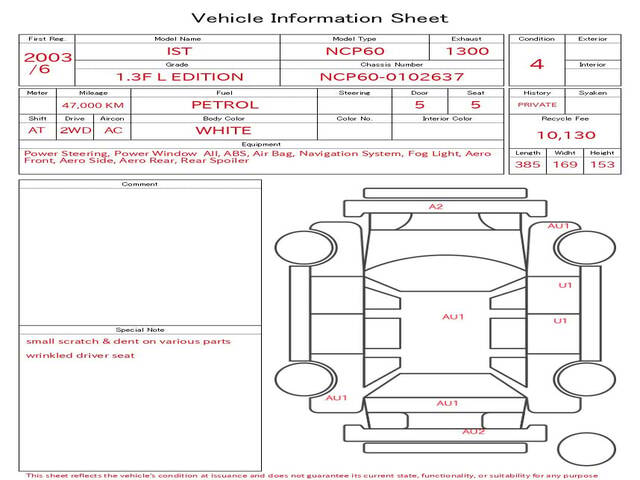
Task: Click the chassis number NCP60-0102637
Action: coord(391,76)
